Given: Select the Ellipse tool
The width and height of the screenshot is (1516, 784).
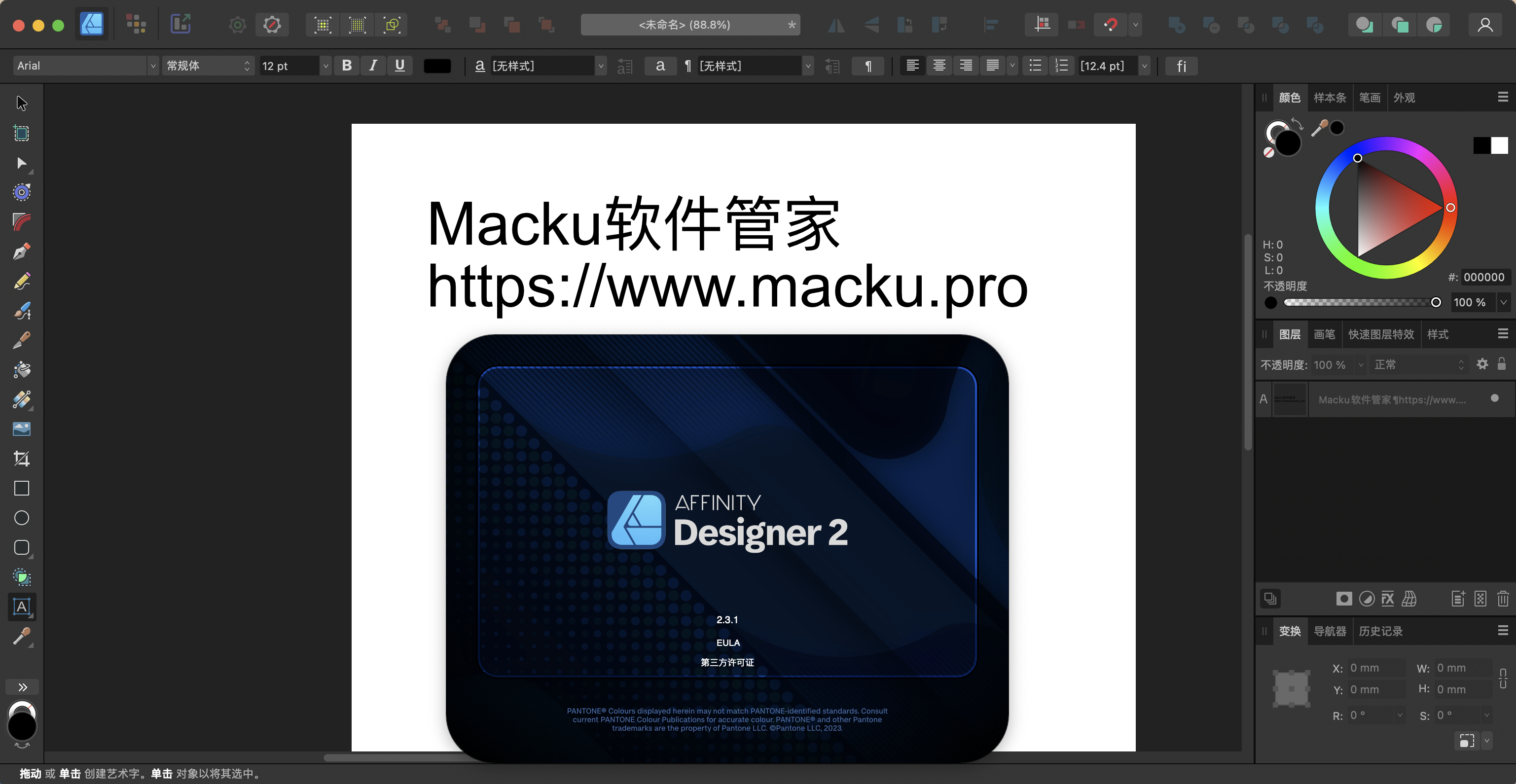Looking at the screenshot, I should coord(22,518).
